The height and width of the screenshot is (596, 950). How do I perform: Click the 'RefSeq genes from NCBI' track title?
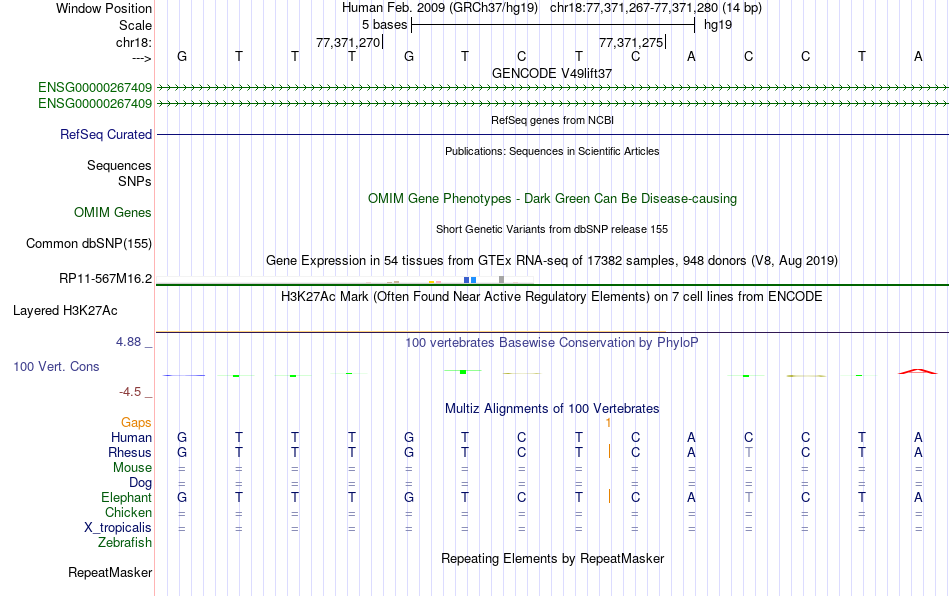tap(553, 120)
